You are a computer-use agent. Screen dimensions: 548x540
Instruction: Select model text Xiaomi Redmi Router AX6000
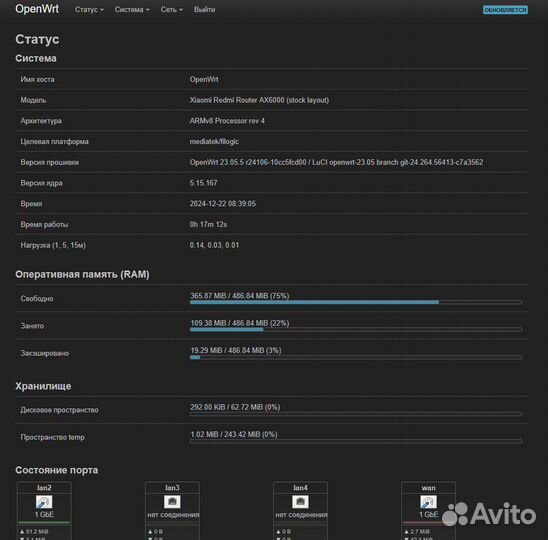pyautogui.click(x=237, y=100)
